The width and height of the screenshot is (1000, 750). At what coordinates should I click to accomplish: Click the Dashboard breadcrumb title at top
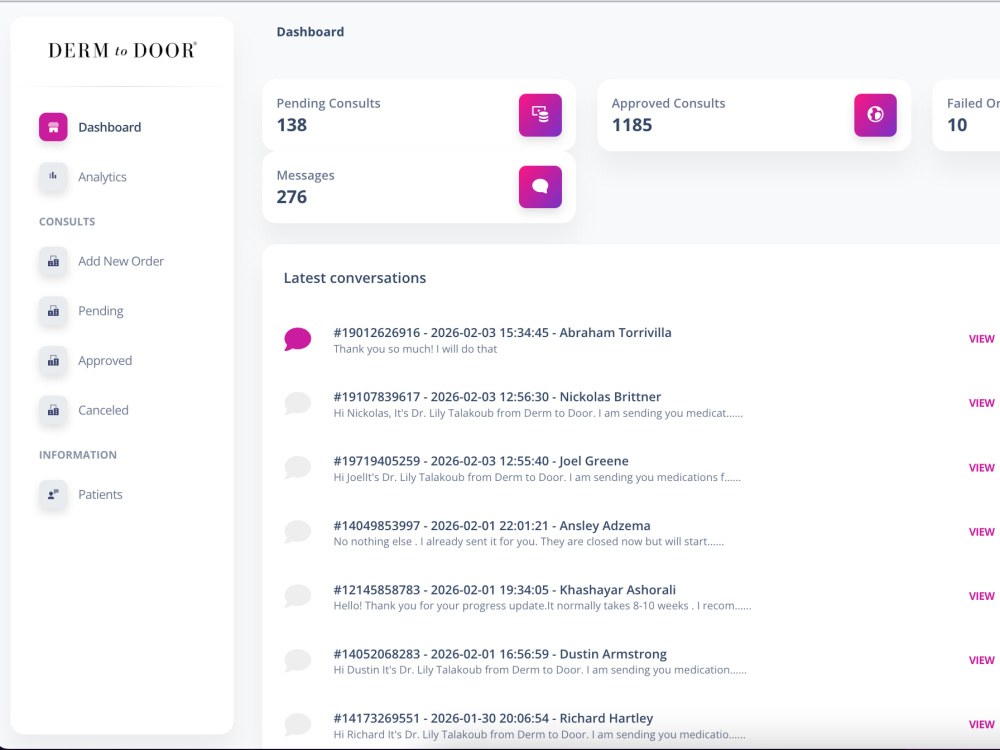pyautogui.click(x=310, y=32)
